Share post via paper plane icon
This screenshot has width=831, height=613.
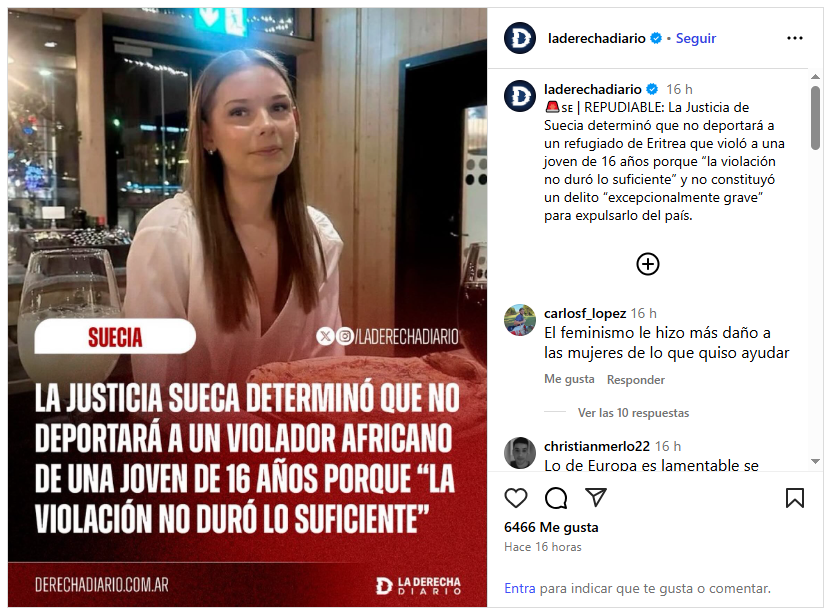point(596,497)
